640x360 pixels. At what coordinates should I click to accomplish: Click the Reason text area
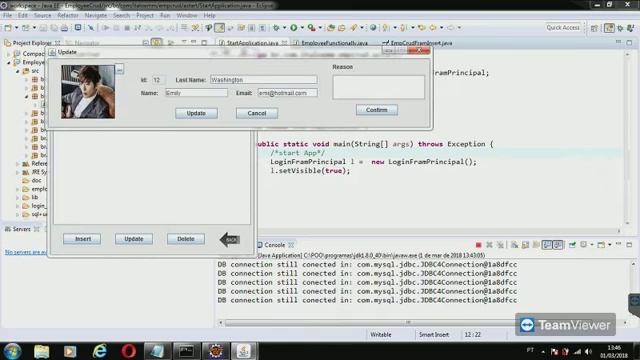pos(378,87)
